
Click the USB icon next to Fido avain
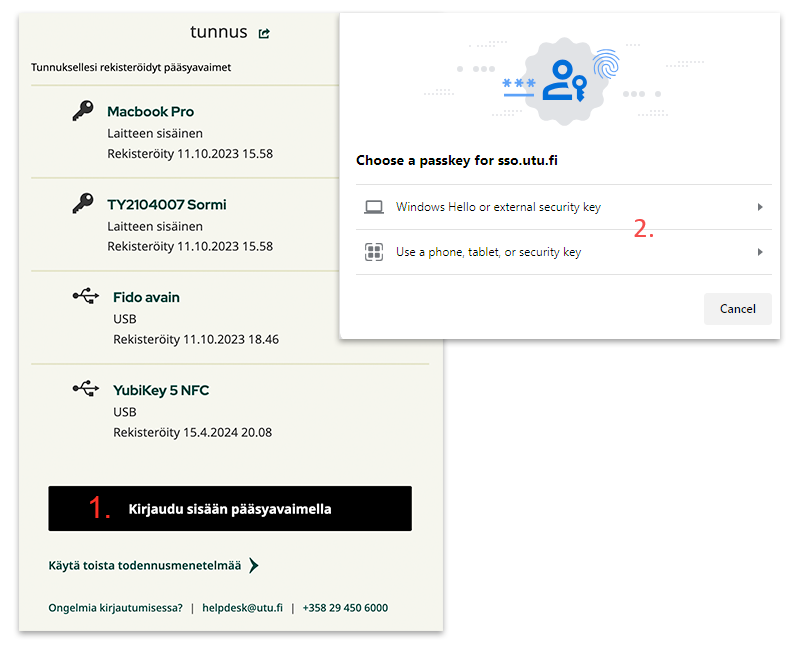(86, 296)
